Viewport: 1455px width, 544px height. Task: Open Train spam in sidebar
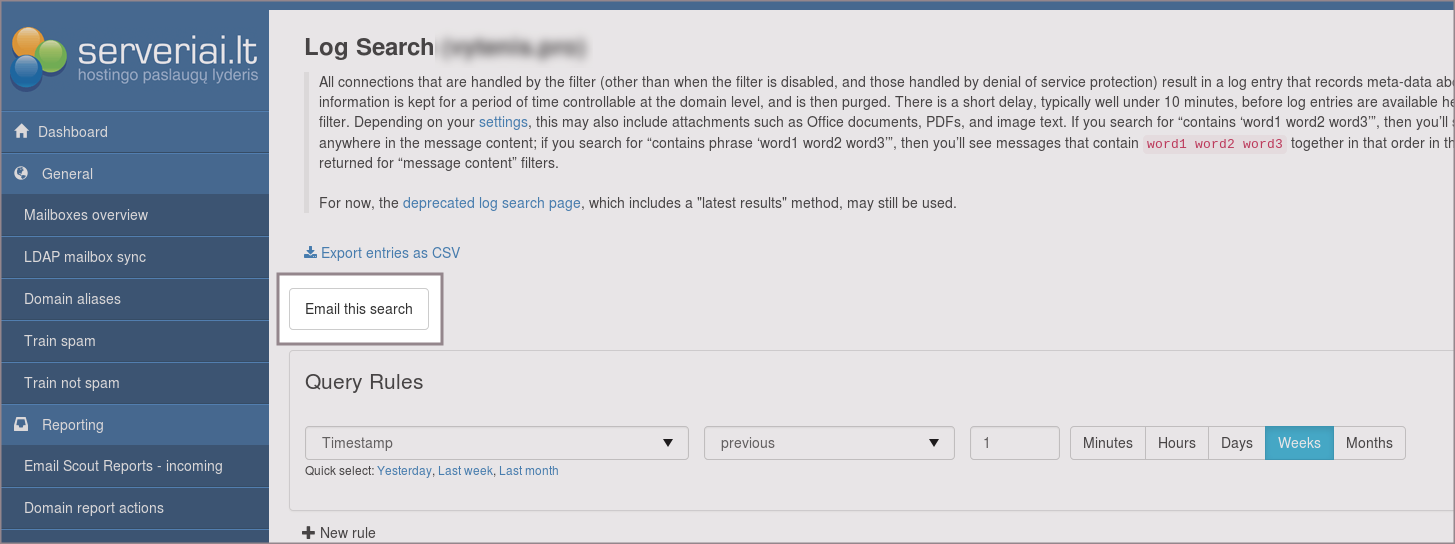tap(60, 341)
